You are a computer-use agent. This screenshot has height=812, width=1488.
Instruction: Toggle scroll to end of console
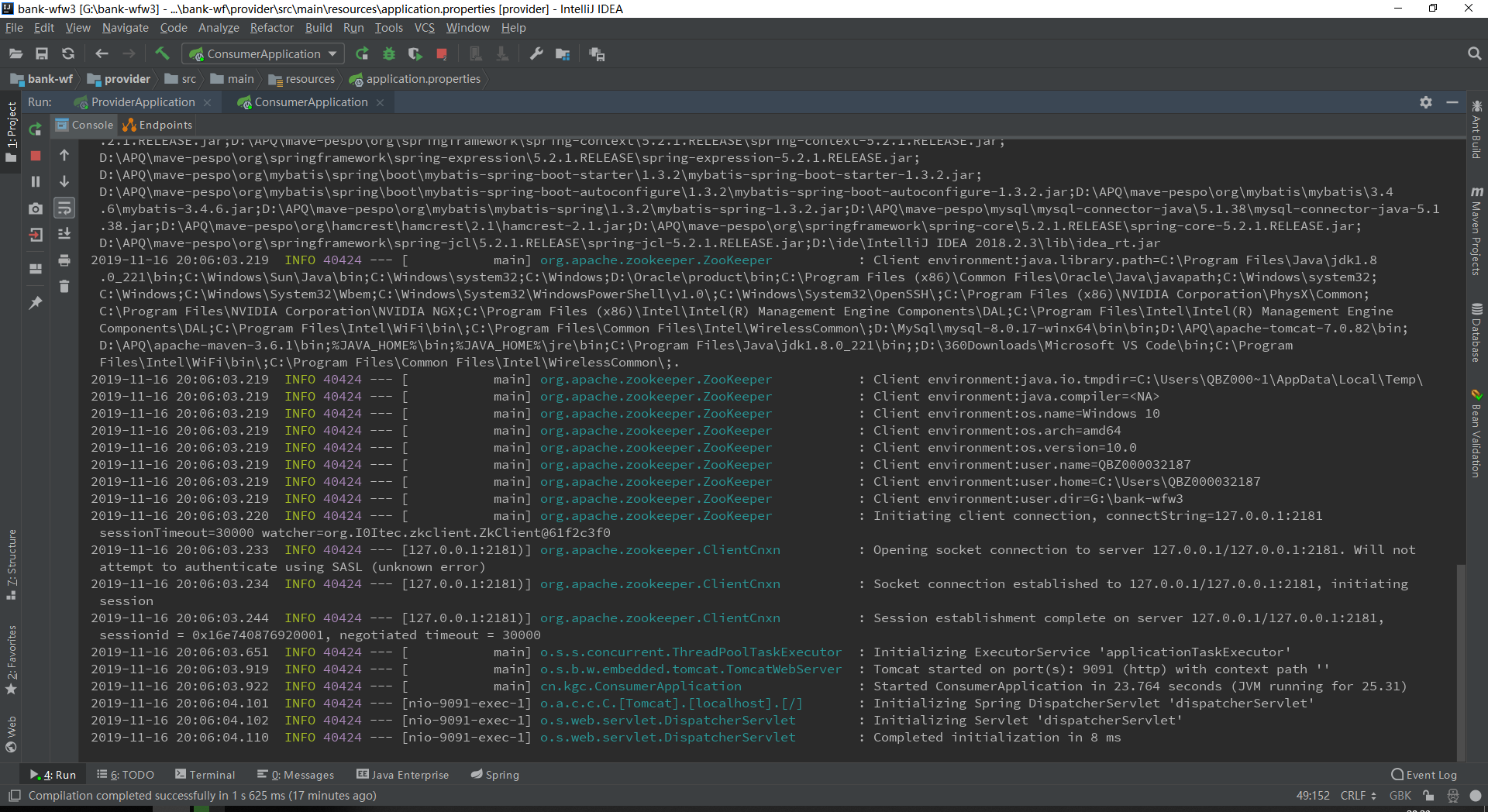64,233
